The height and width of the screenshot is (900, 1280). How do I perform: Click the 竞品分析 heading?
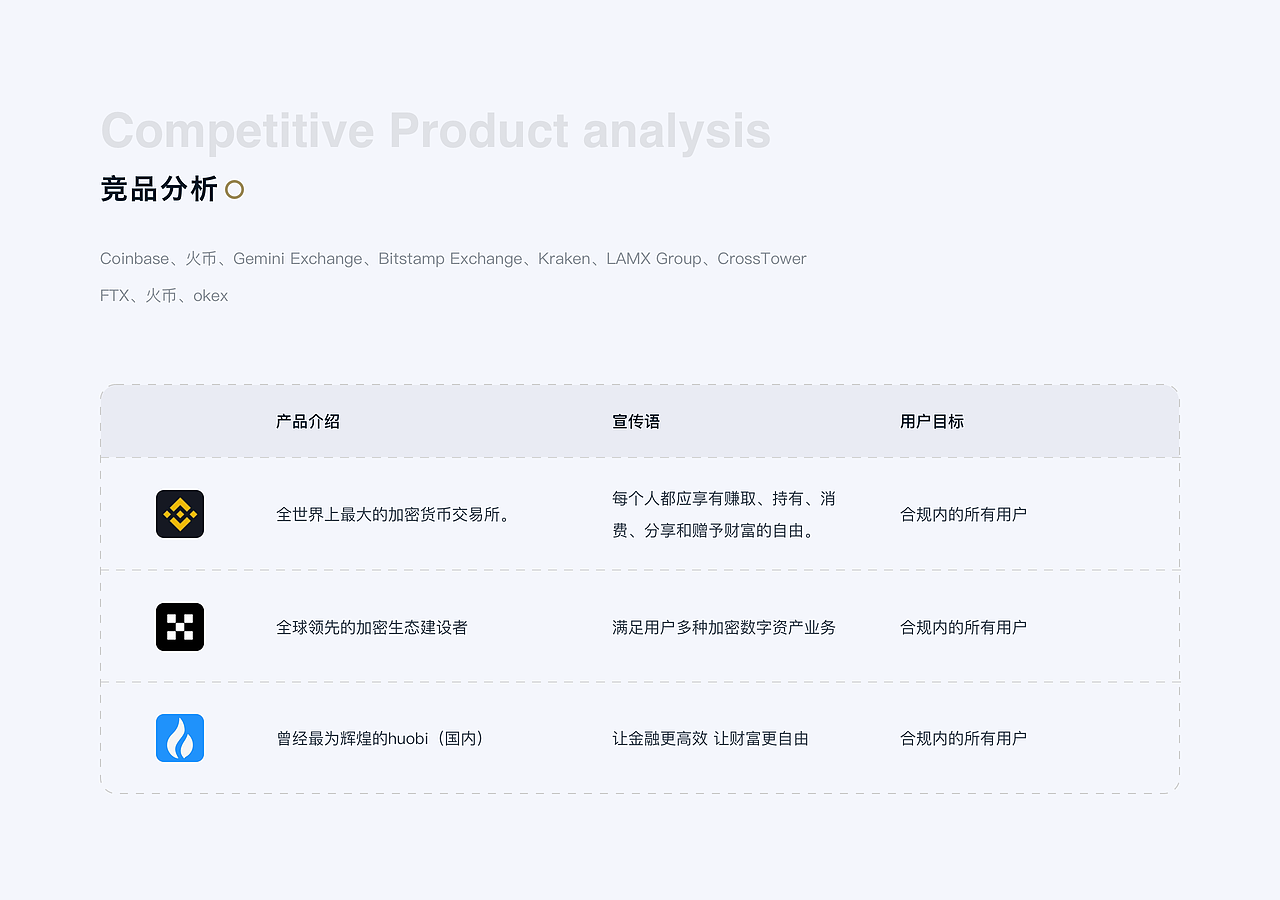[x=159, y=189]
